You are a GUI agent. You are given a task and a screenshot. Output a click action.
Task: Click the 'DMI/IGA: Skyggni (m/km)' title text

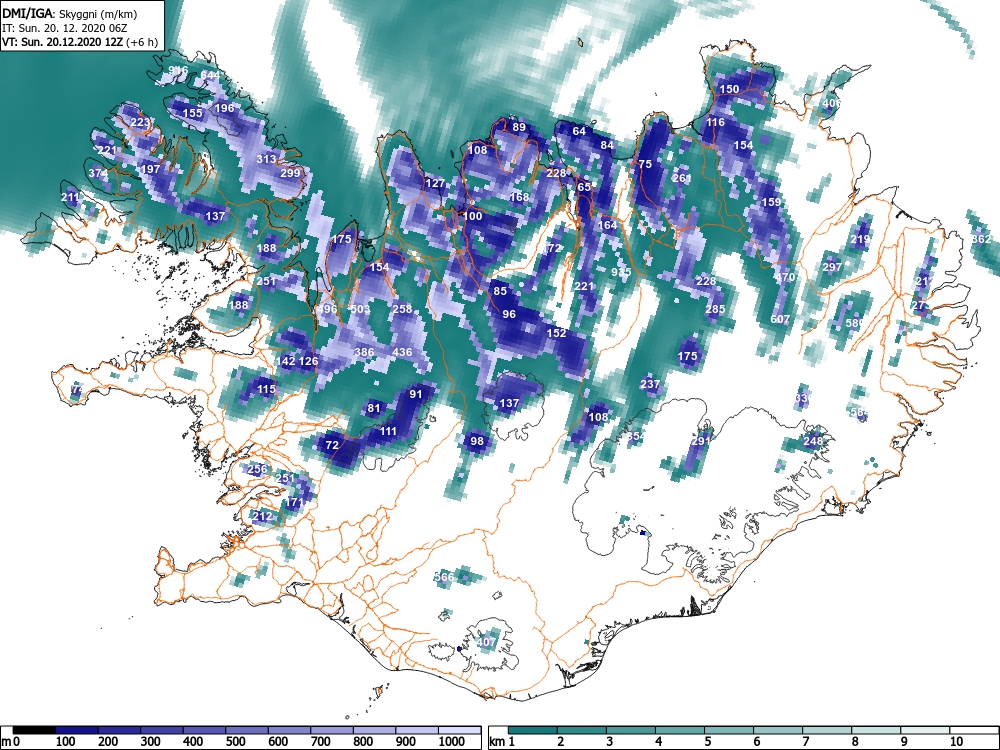tap(70, 13)
